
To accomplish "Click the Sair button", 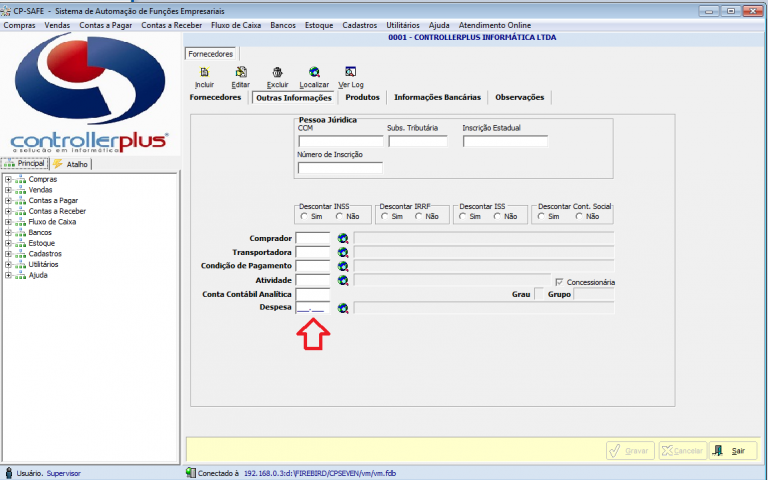I will 733,451.
